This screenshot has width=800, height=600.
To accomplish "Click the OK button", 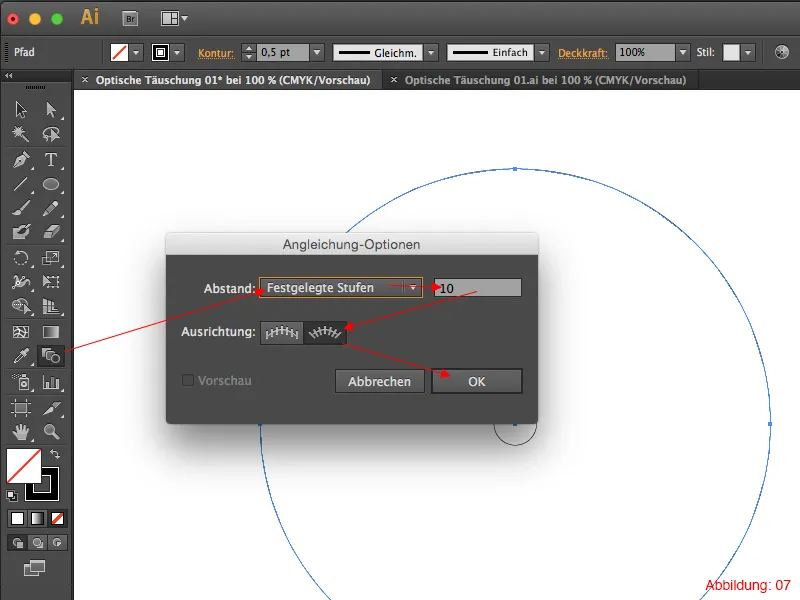I will 477,382.
